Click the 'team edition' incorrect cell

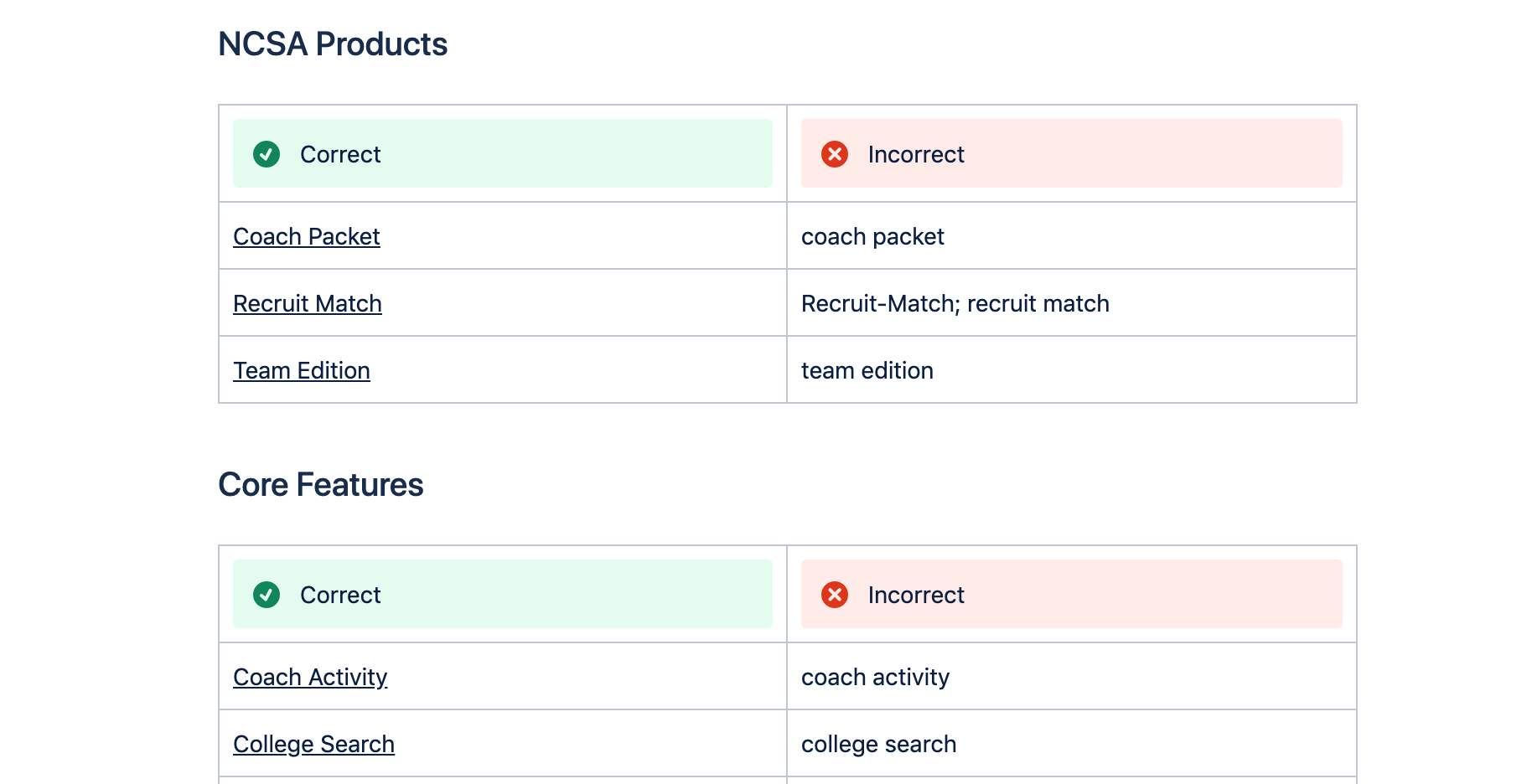coord(1071,370)
